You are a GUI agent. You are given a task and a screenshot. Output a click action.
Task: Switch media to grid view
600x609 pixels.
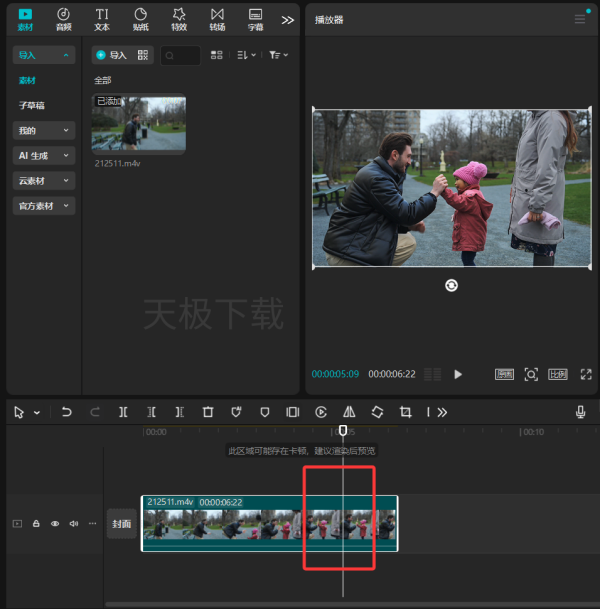(217, 55)
